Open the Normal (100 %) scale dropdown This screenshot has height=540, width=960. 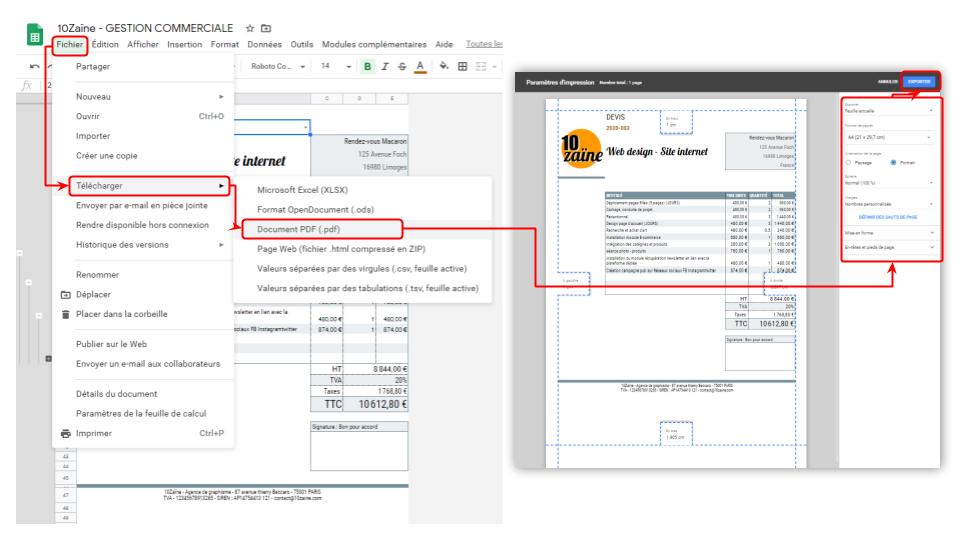pyautogui.click(x=888, y=182)
